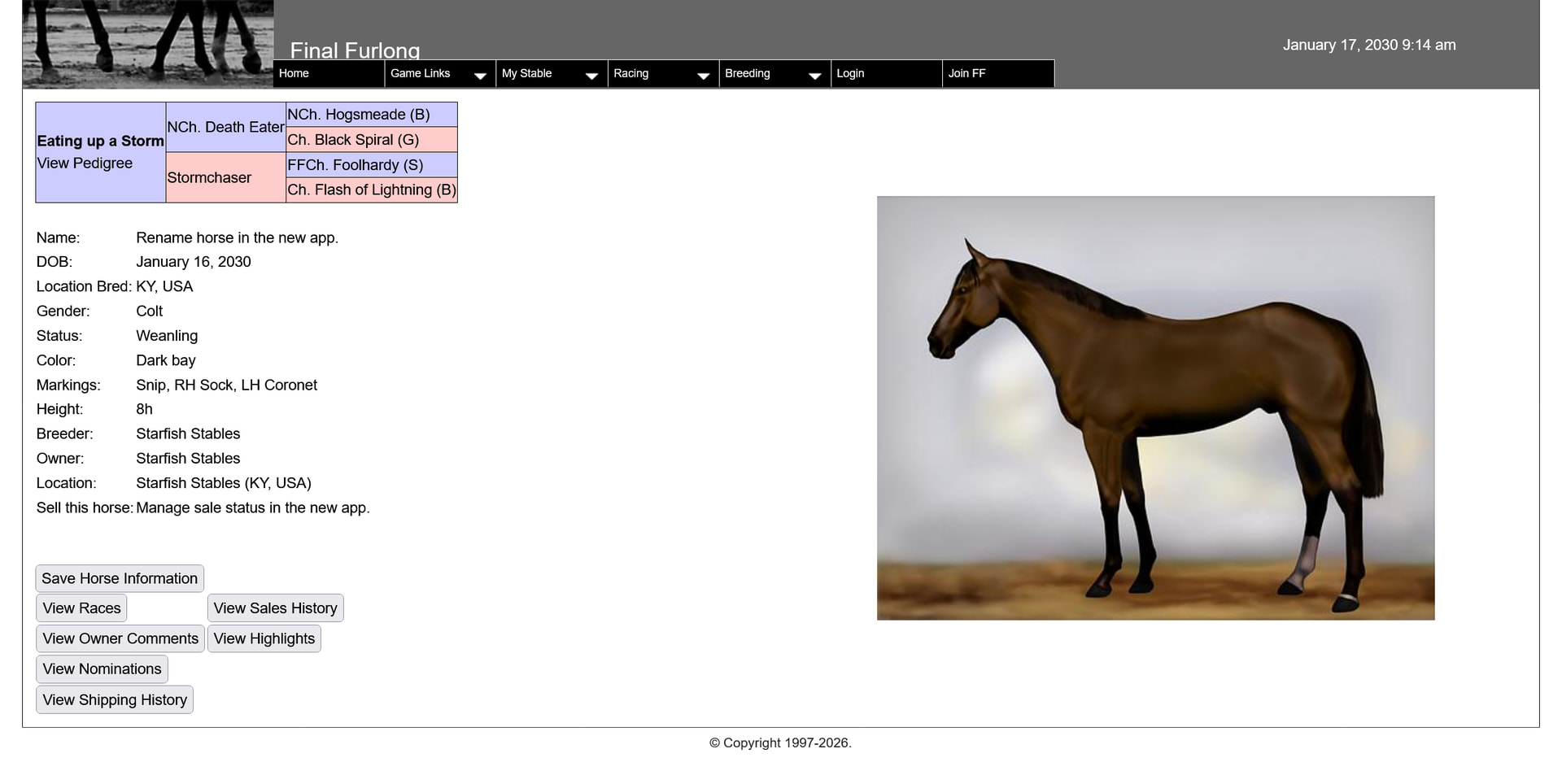Open the Breeding dropdown menu

point(774,74)
